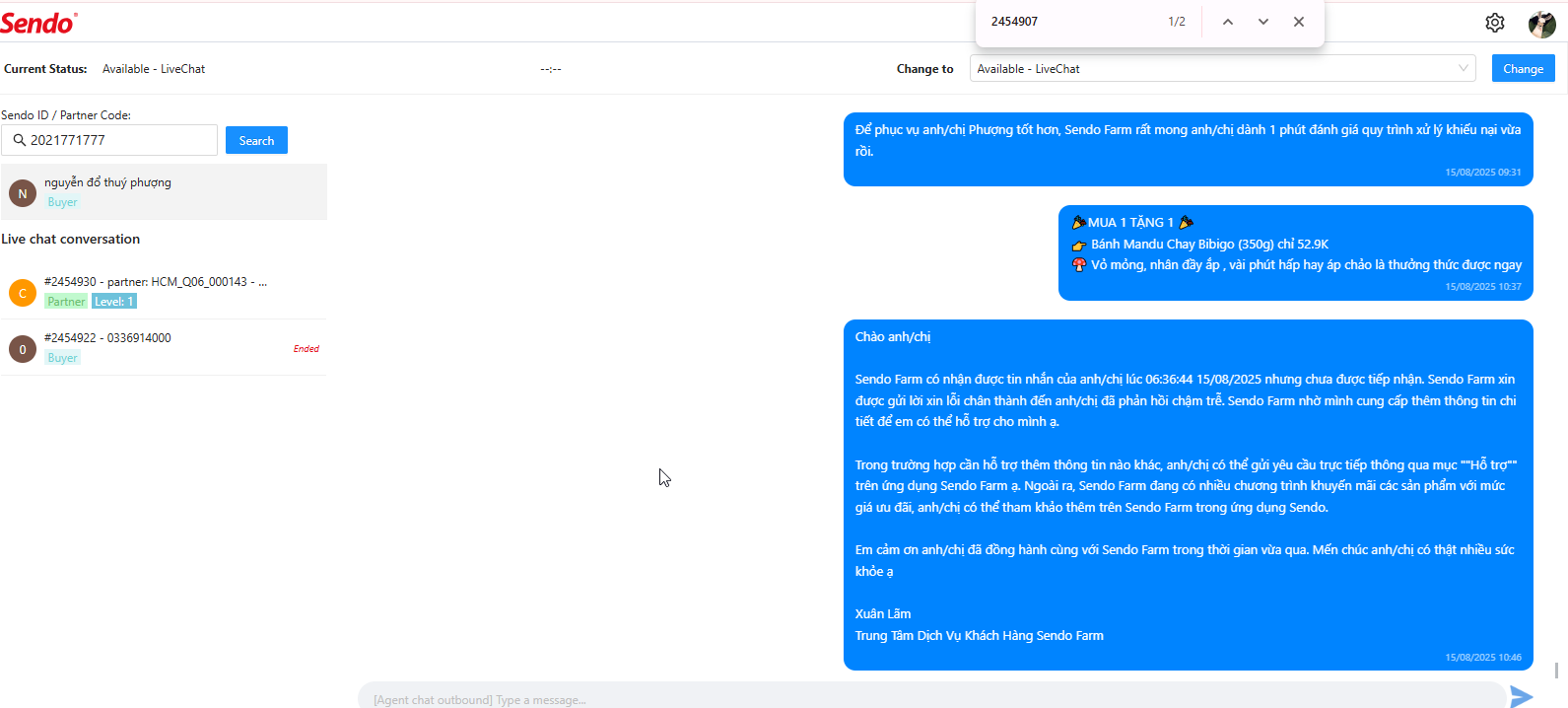
Task: Click the Ended status label
Action: coord(307,349)
